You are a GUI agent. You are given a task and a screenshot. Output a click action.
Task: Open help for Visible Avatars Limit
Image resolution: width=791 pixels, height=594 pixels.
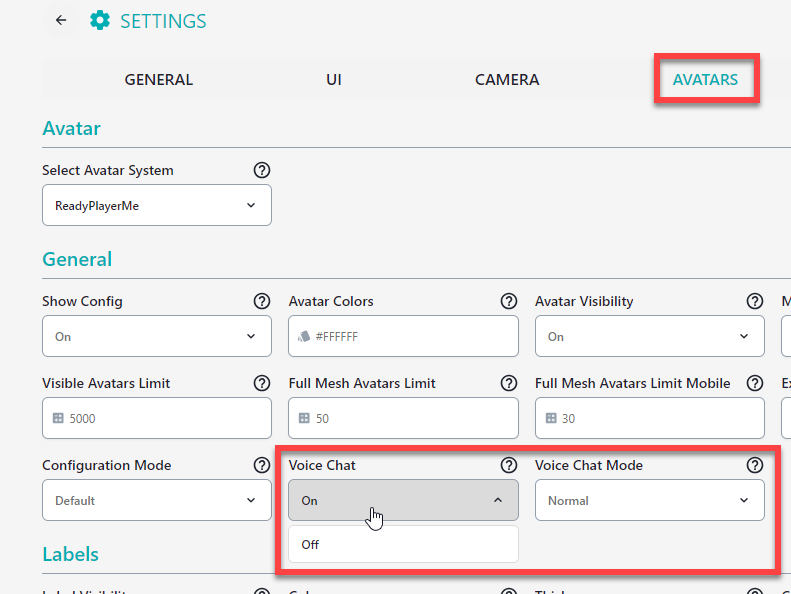[x=262, y=383]
